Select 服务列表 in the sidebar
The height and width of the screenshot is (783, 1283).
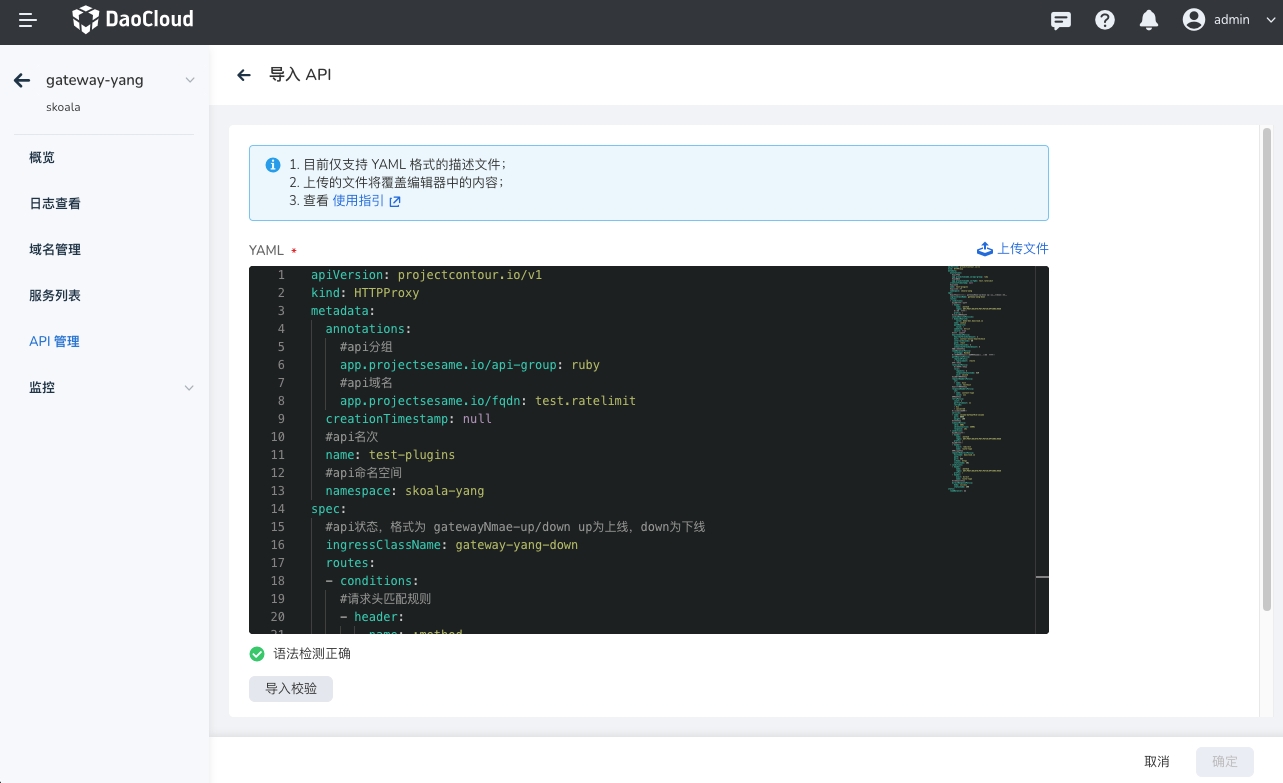pyautogui.click(x=55, y=296)
